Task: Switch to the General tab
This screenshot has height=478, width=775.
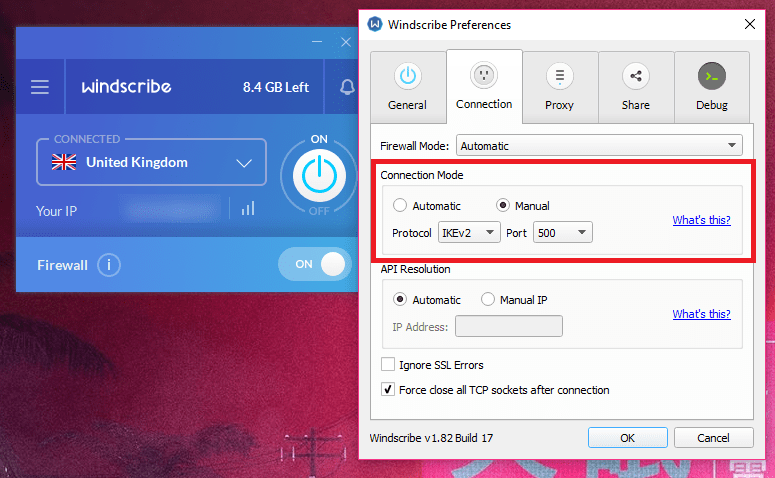Action: 407,86
